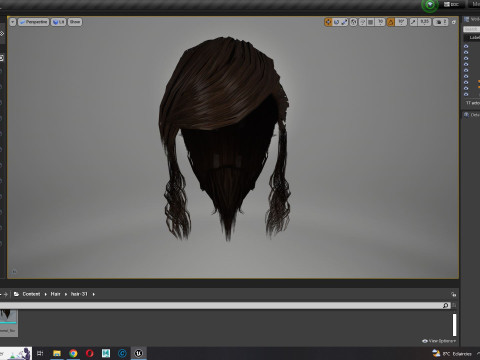
Task: Select the Rotate transform tool
Action: [336, 22]
